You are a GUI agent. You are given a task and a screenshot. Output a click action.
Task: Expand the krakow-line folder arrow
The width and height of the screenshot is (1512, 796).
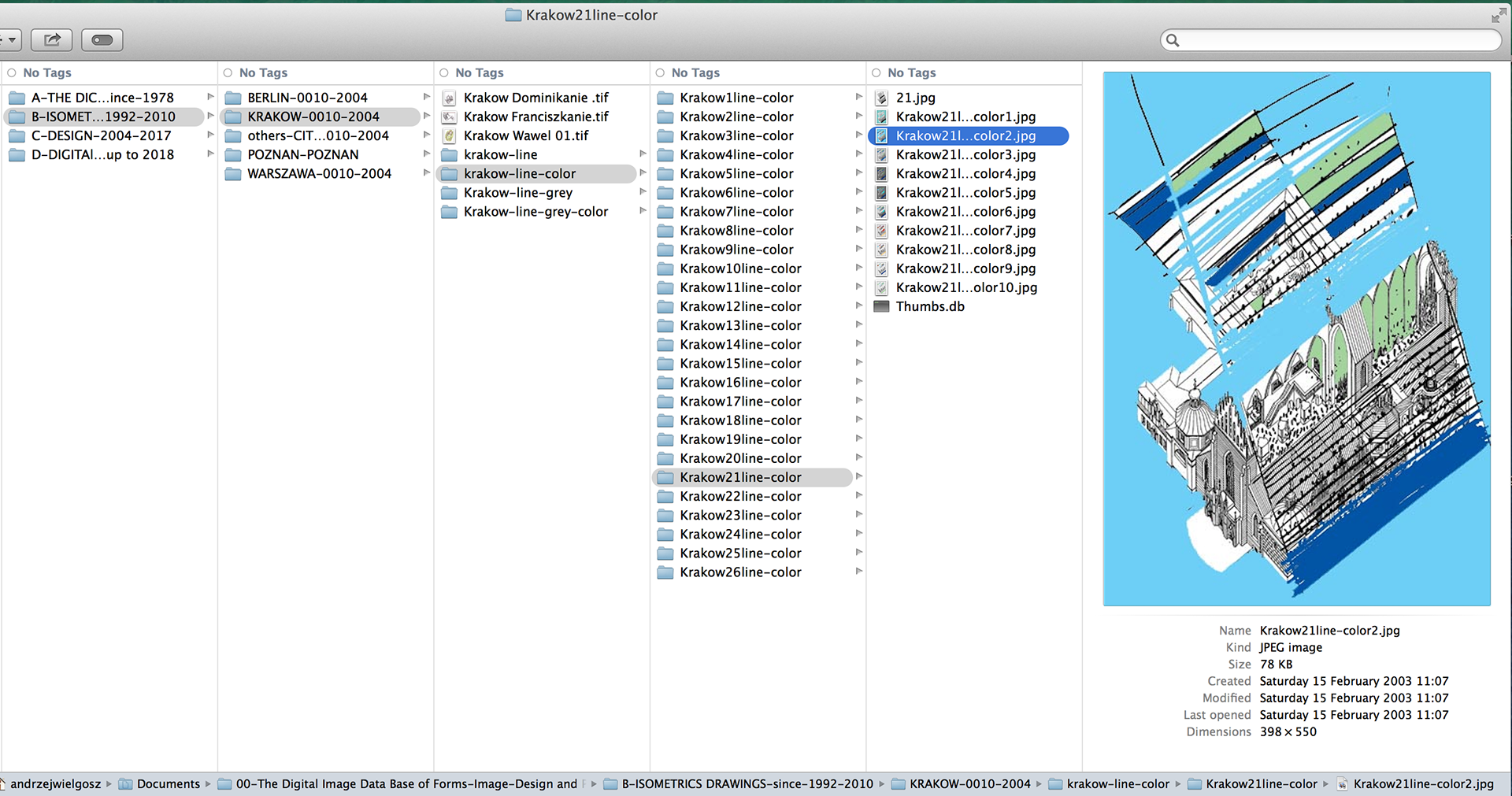[643, 154]
